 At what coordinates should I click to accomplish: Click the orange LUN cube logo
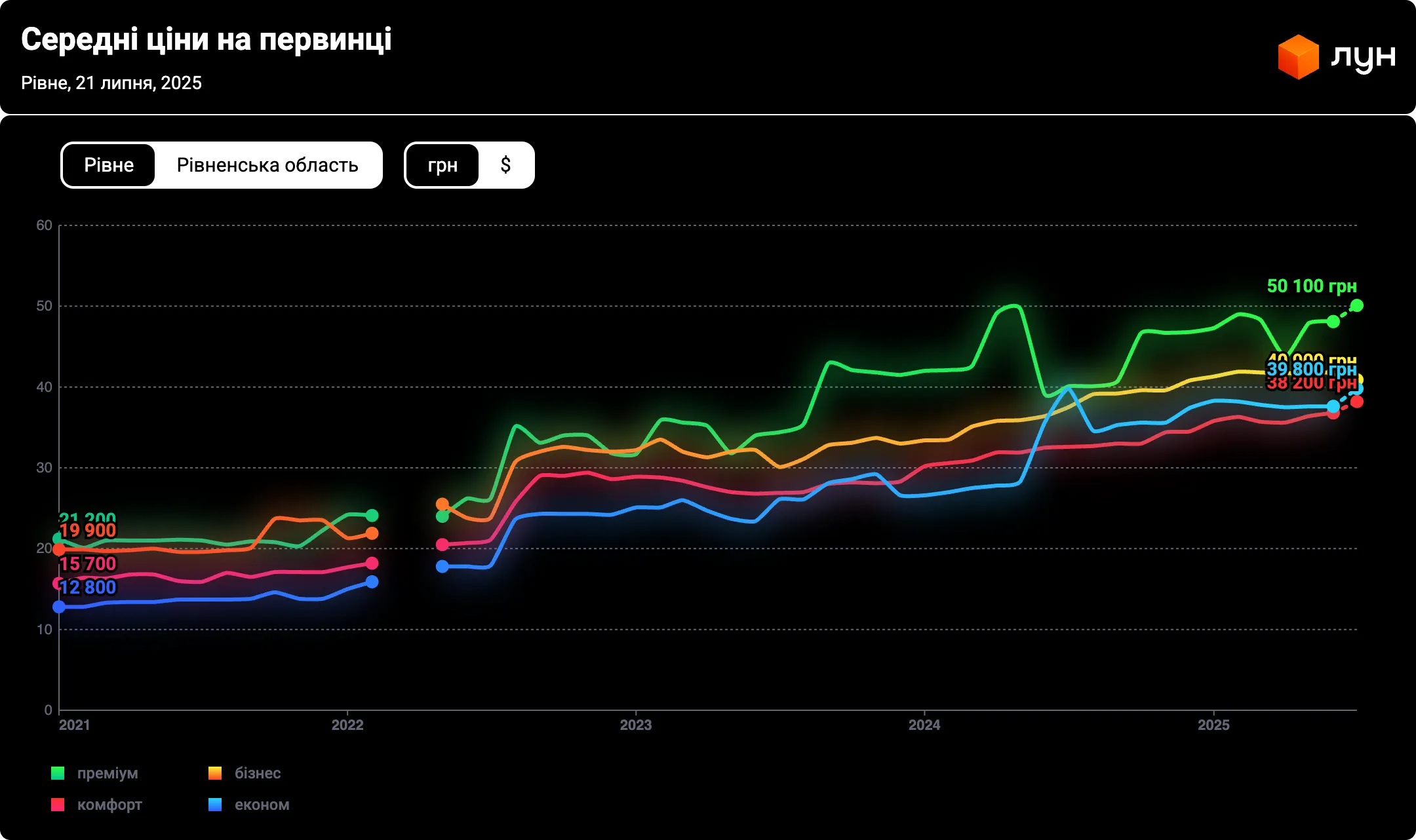tap(1297, 57)
